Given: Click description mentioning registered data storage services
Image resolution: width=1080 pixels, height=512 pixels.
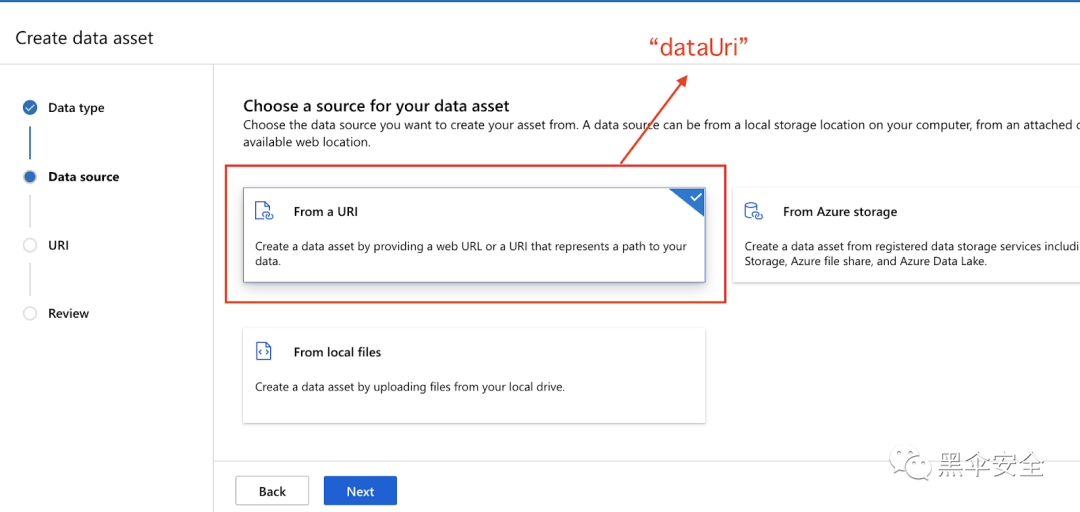Looking at the screenshot, I should pos(912,254).
